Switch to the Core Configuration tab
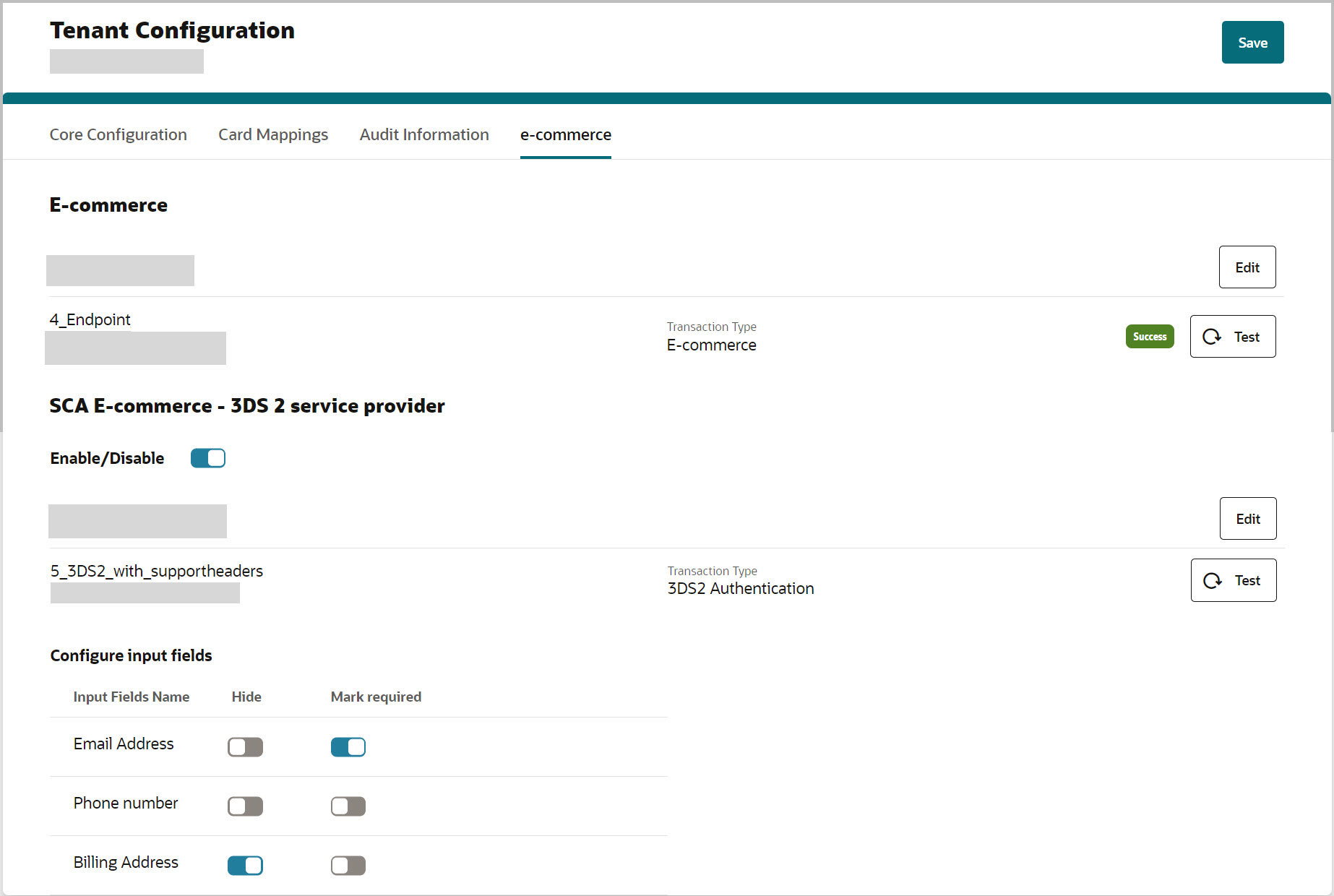This screenshot has width=1334, height=896. pyautogui.click(x=118, y=134)
